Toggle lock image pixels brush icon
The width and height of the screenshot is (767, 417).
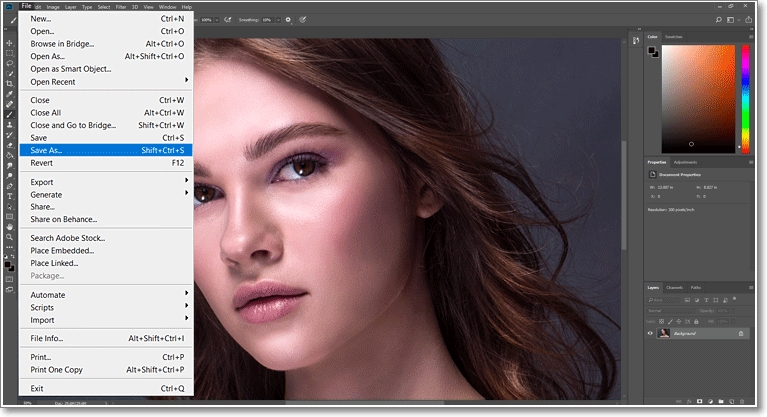[x=670, y=322]
